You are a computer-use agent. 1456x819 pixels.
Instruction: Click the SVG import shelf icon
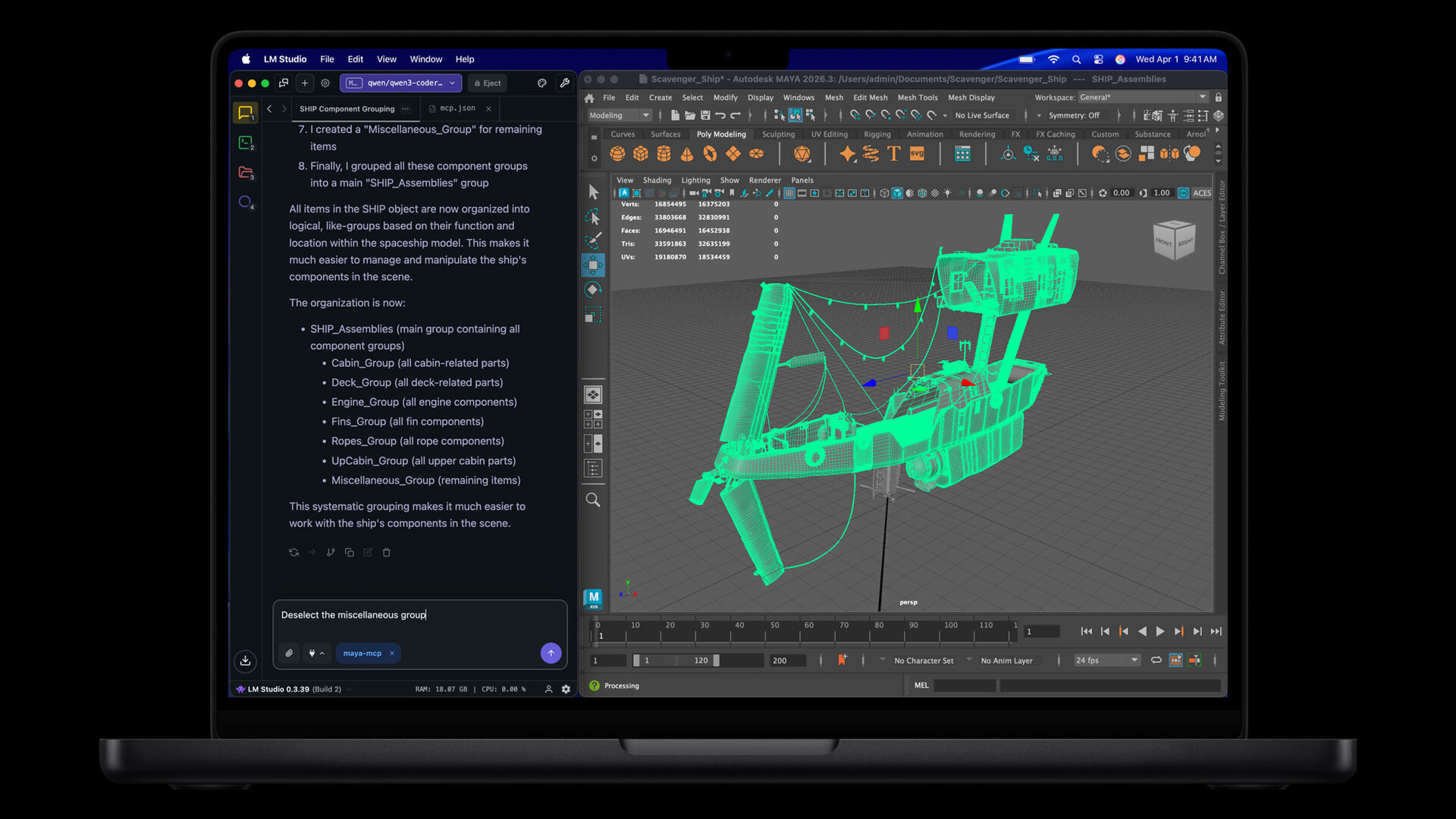[917, 154]
